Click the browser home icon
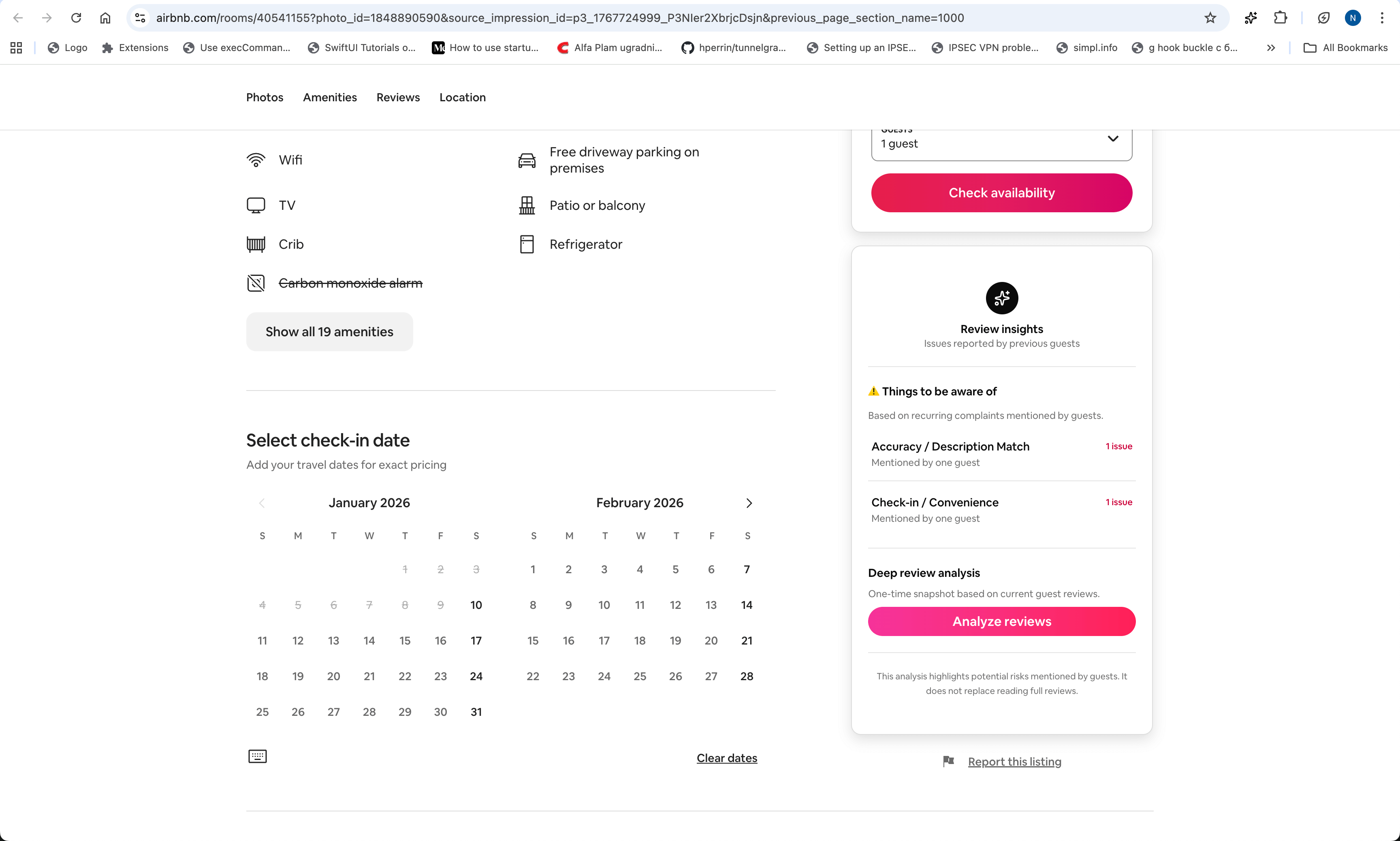 point(105,18)
